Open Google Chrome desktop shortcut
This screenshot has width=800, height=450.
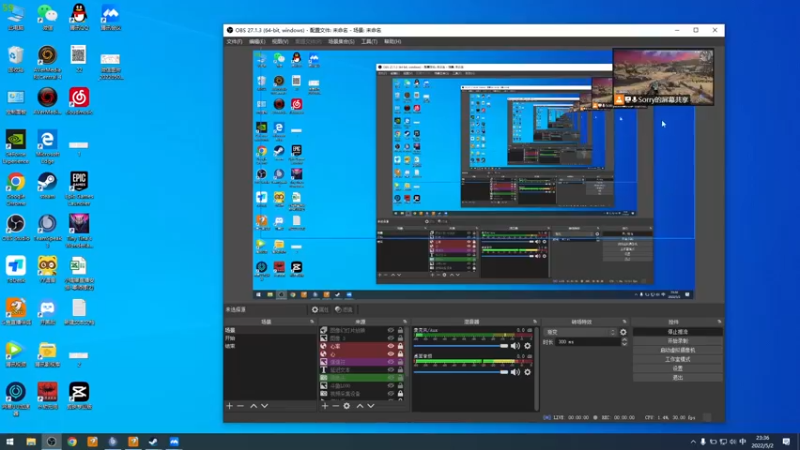[x=16, y=188]
